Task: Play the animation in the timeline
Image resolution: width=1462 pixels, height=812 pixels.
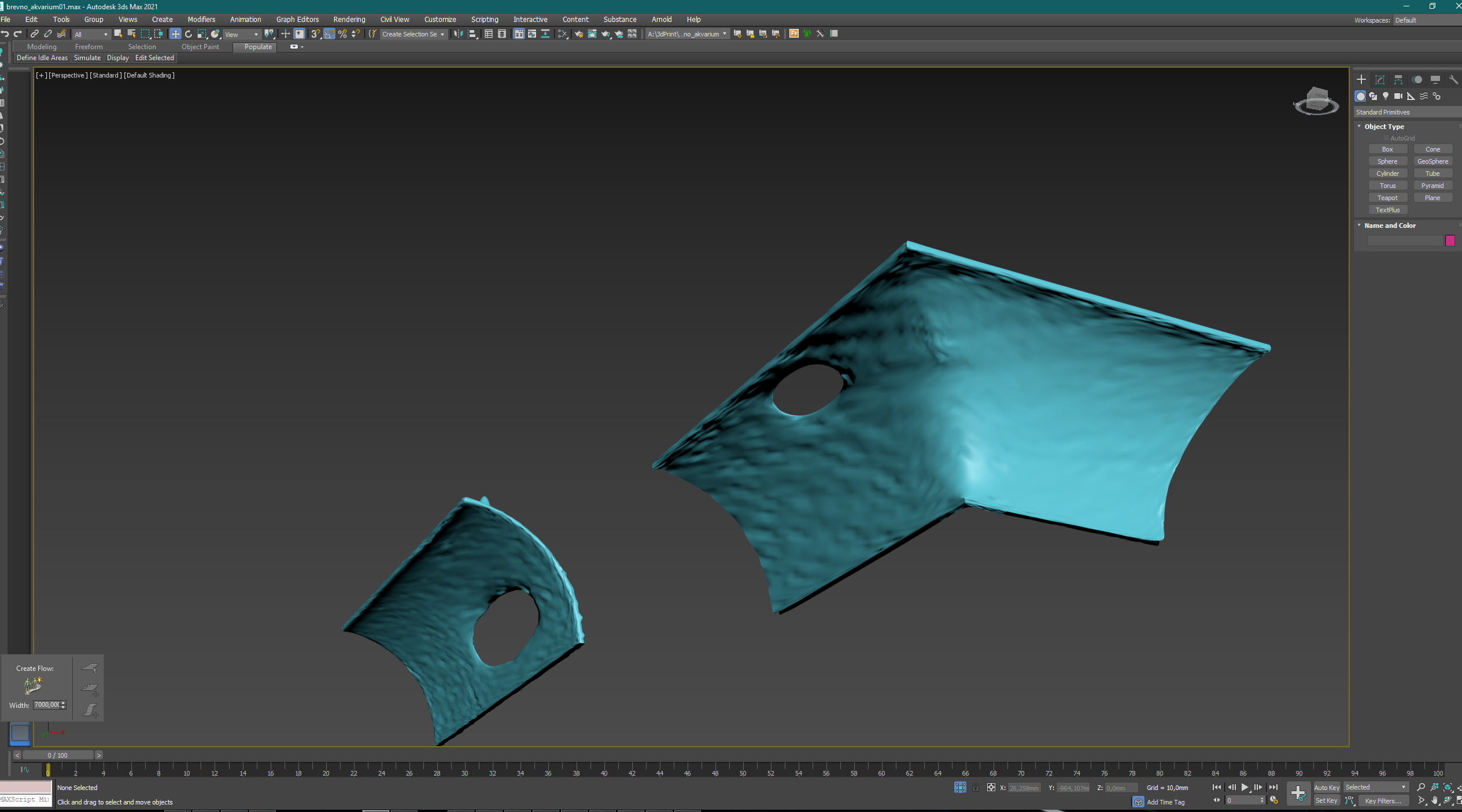Action: (x=1245, y=788)
